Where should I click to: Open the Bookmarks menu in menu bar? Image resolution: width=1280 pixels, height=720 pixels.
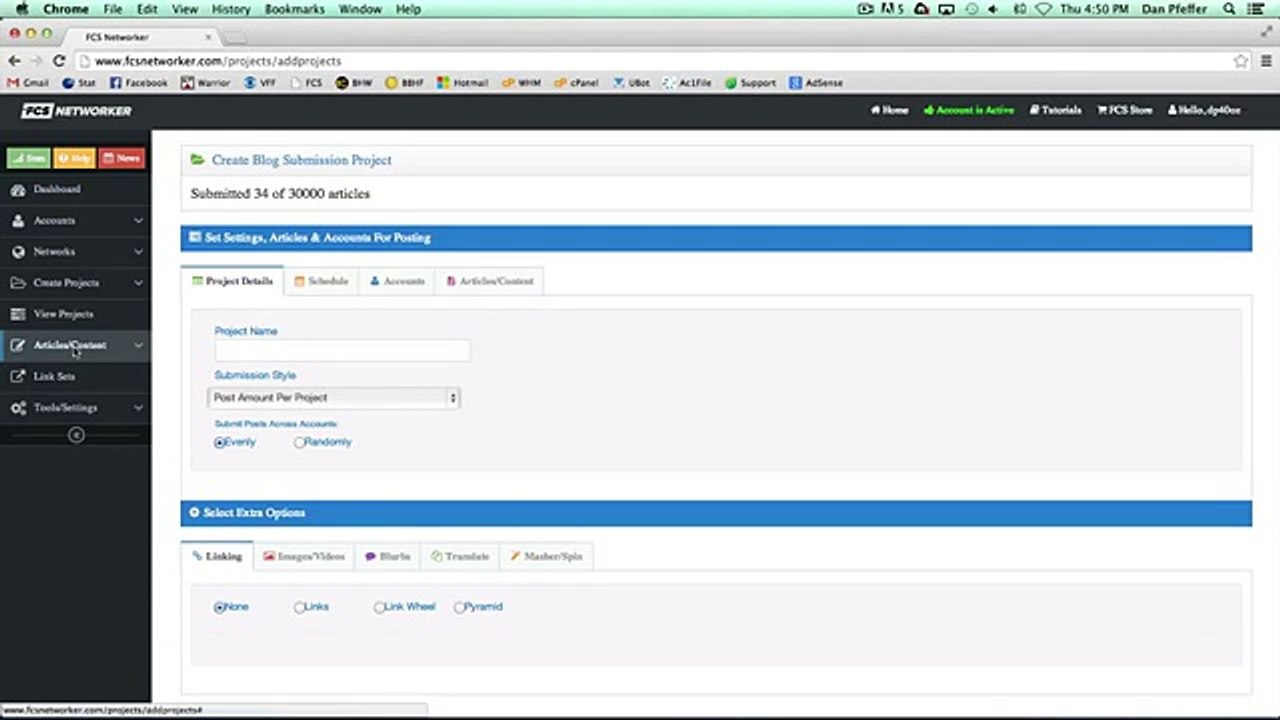(x=293, y=9)
